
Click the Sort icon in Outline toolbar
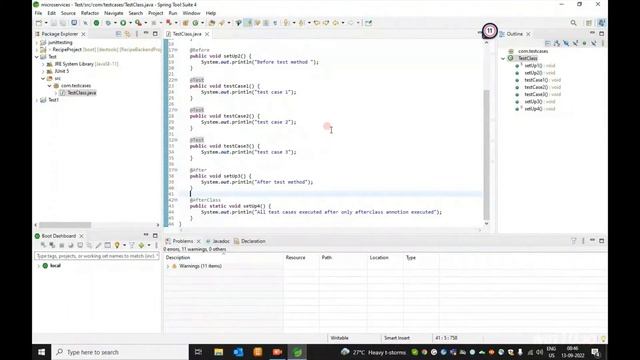pyautogui.click(x=557, y=43)
